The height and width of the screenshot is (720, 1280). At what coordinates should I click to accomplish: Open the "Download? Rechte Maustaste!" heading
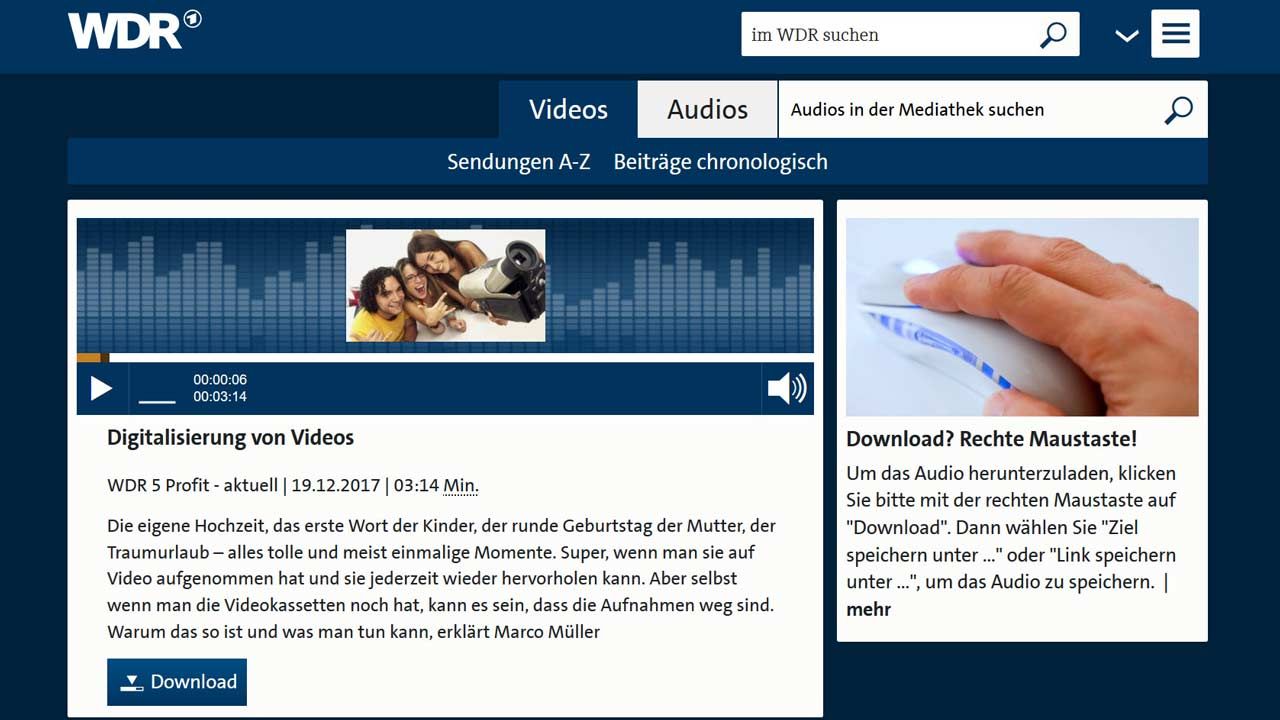point(991,439)
